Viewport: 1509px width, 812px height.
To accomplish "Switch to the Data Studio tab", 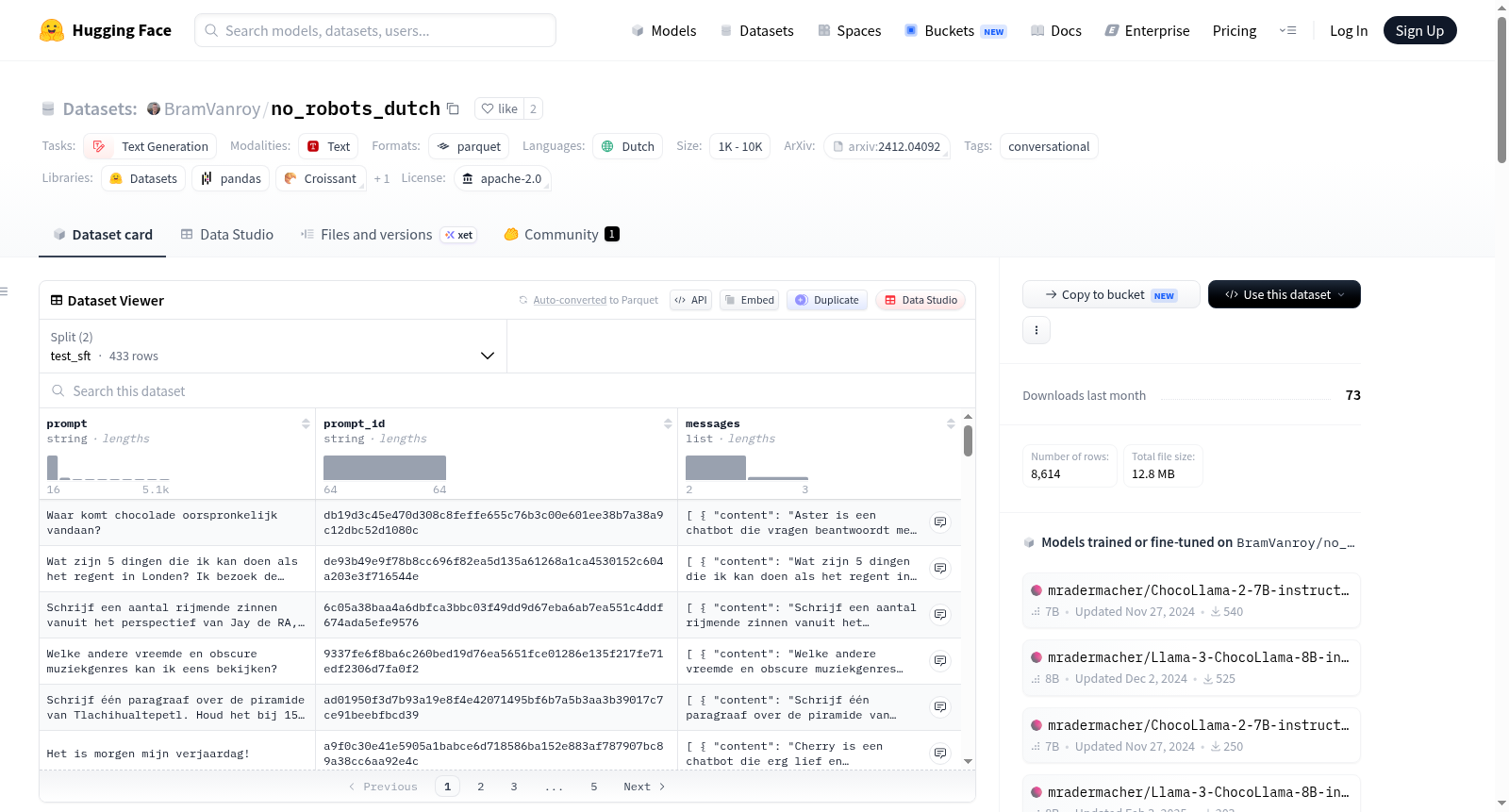I will click(x=227, y=235).
